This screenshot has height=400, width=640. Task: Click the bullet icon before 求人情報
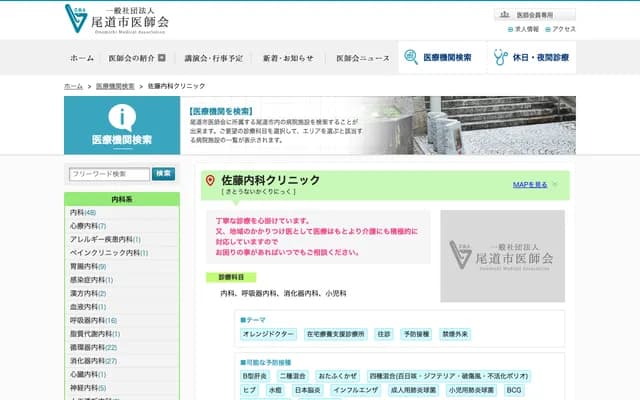[x=510, y=29]
